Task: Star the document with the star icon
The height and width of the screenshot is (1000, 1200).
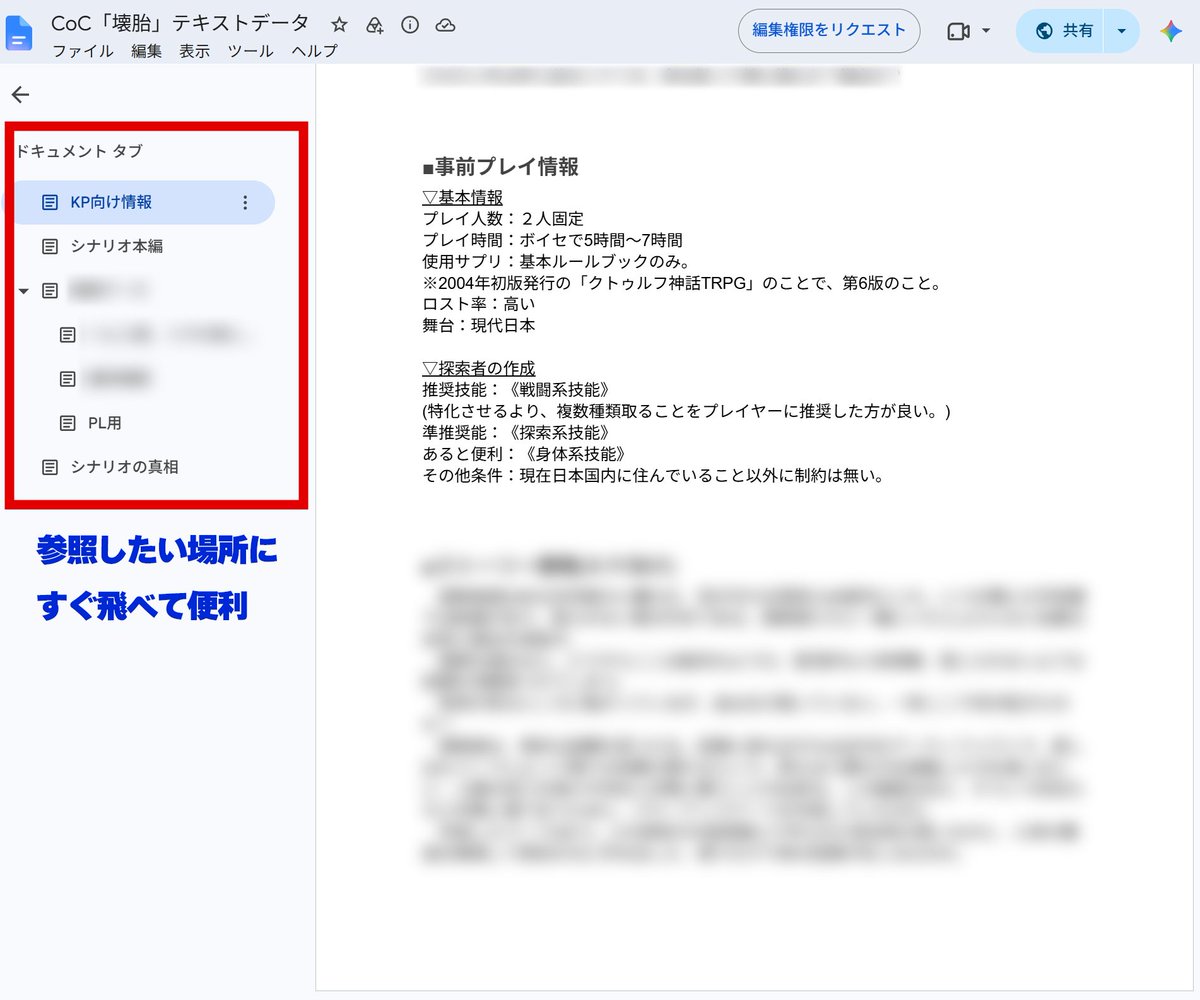Action: (340, 25)
